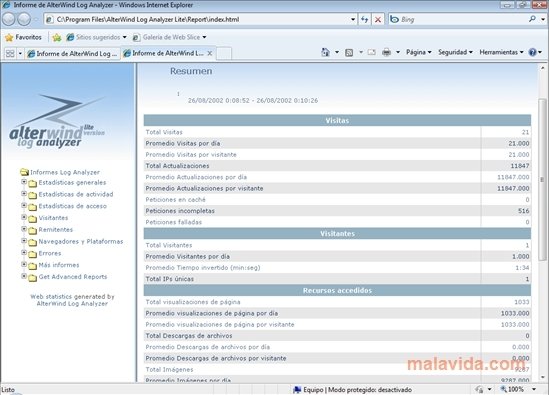Open Errores folder link

(x=50, y=253)
